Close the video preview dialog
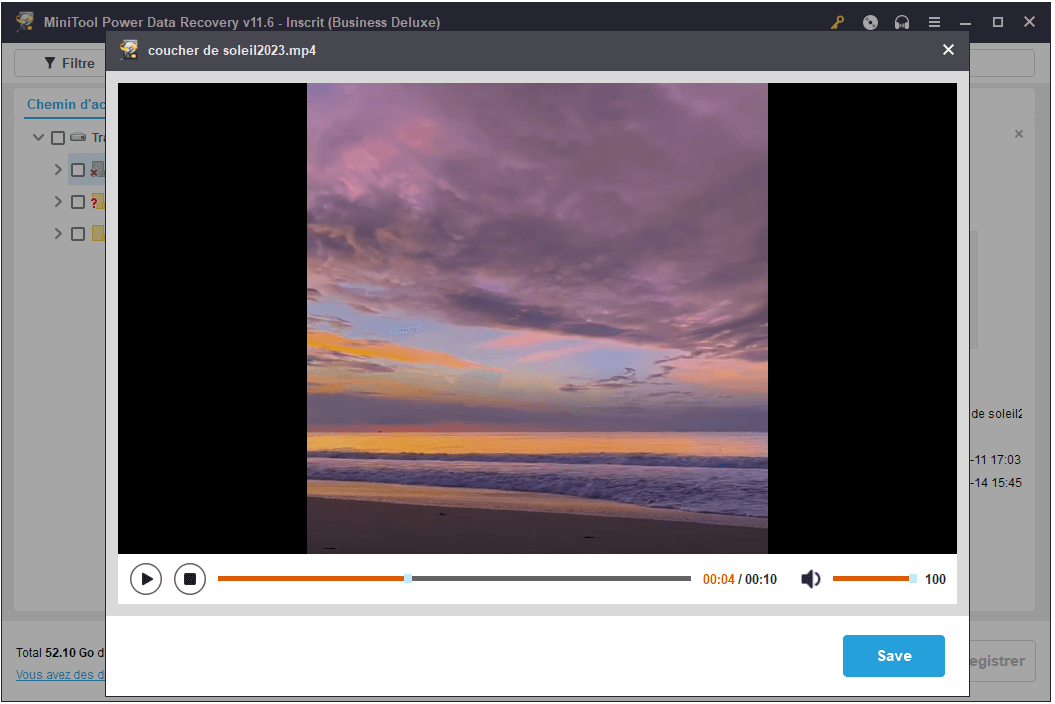Image resolution: width=1055 pixels, height=704 pixels. point(948,50)
